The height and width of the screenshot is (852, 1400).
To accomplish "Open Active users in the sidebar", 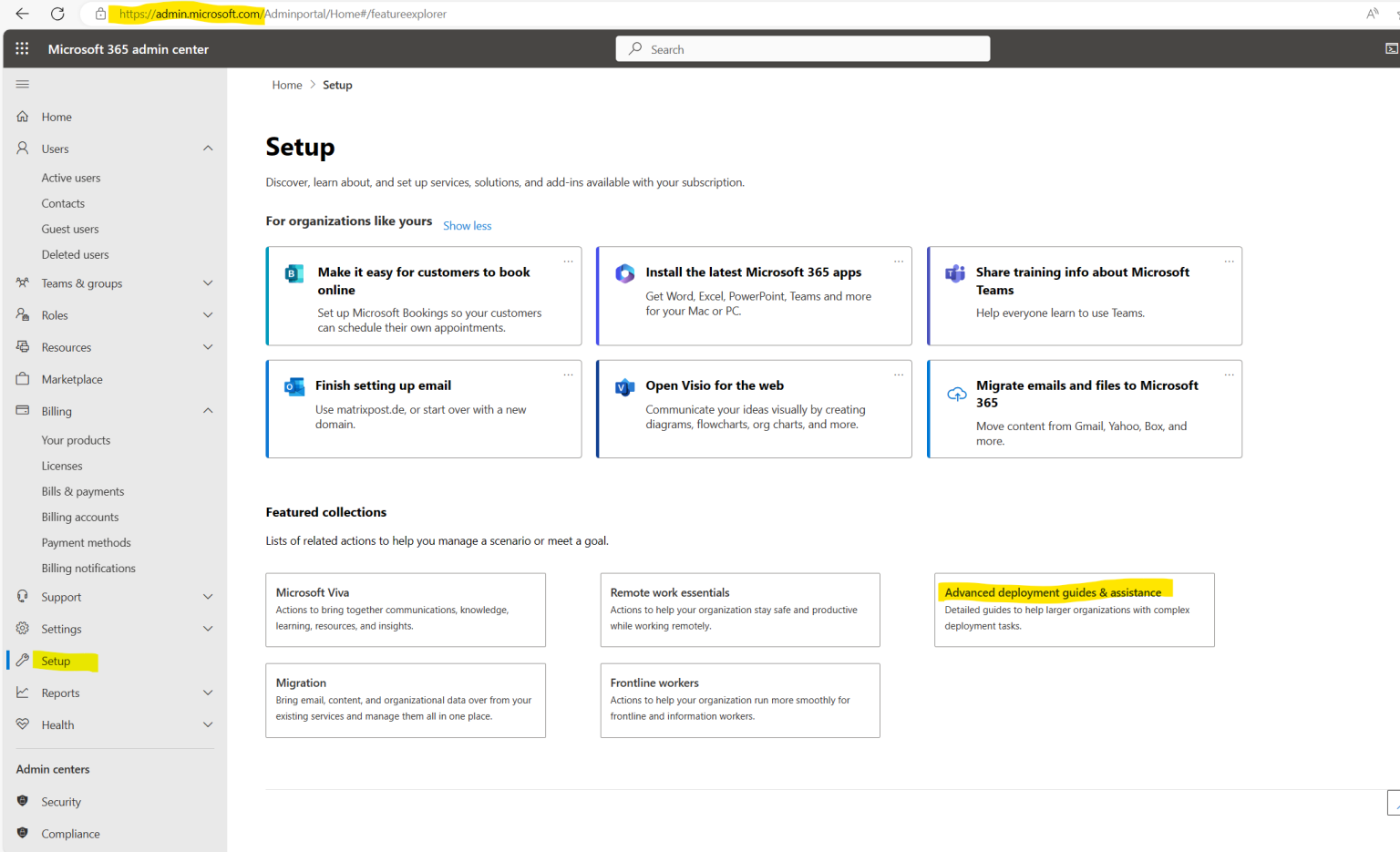I will point(71,178).
